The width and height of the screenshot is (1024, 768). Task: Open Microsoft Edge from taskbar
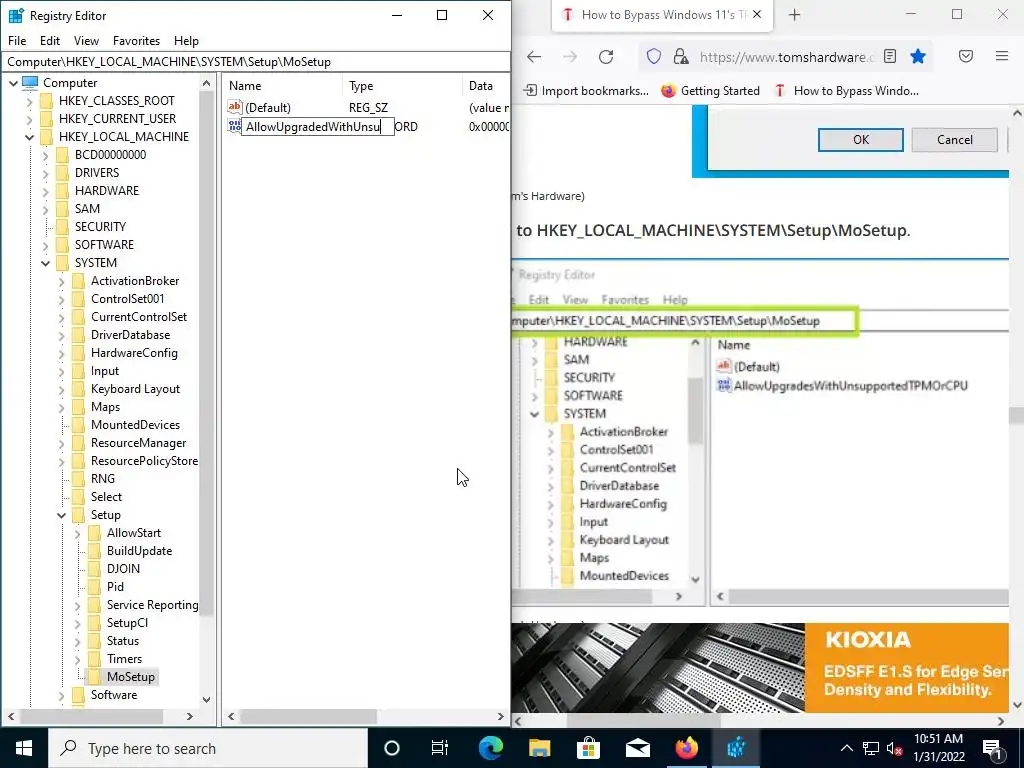click(x=491, y=748)
